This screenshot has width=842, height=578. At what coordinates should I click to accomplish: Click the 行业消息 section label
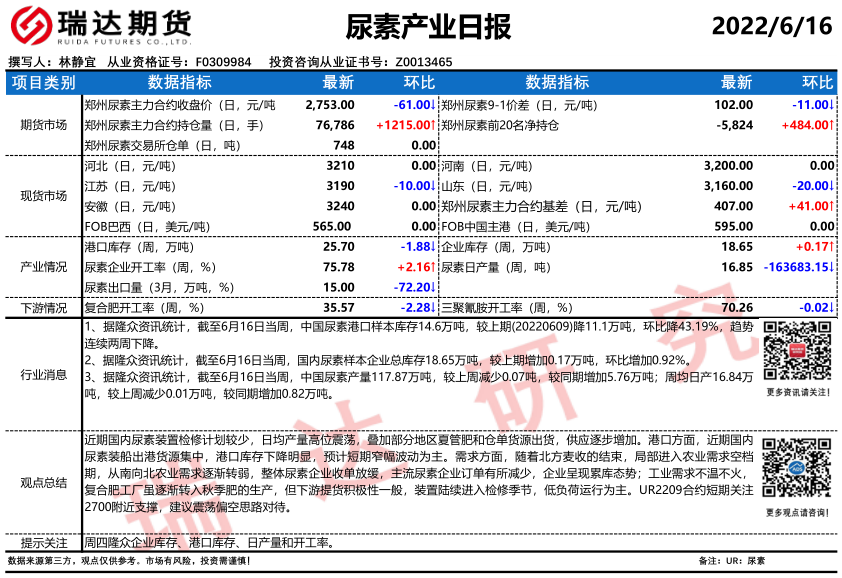[43, 375]
